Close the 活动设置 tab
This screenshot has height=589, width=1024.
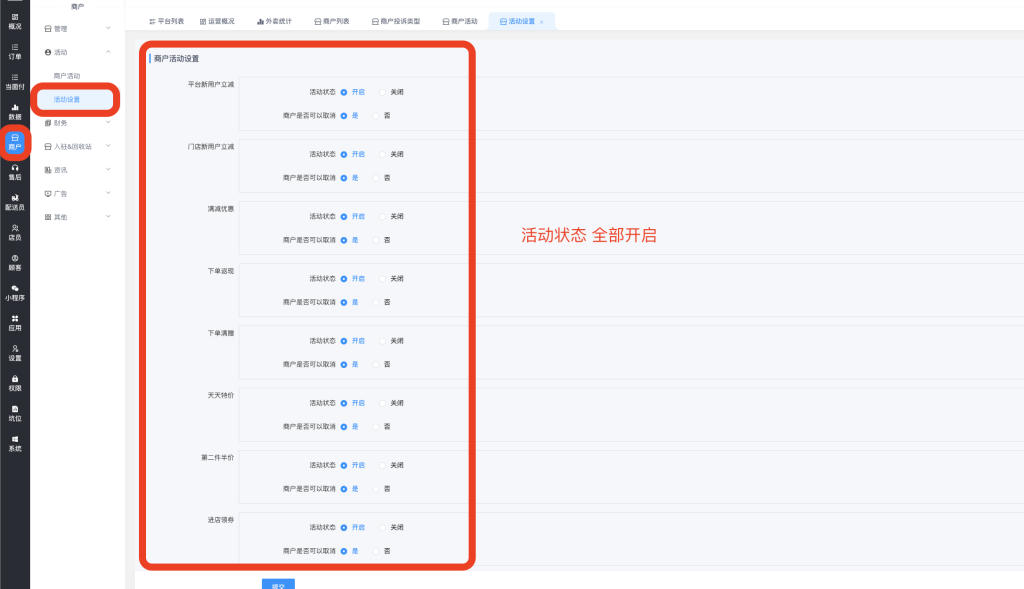coord(541,21)
